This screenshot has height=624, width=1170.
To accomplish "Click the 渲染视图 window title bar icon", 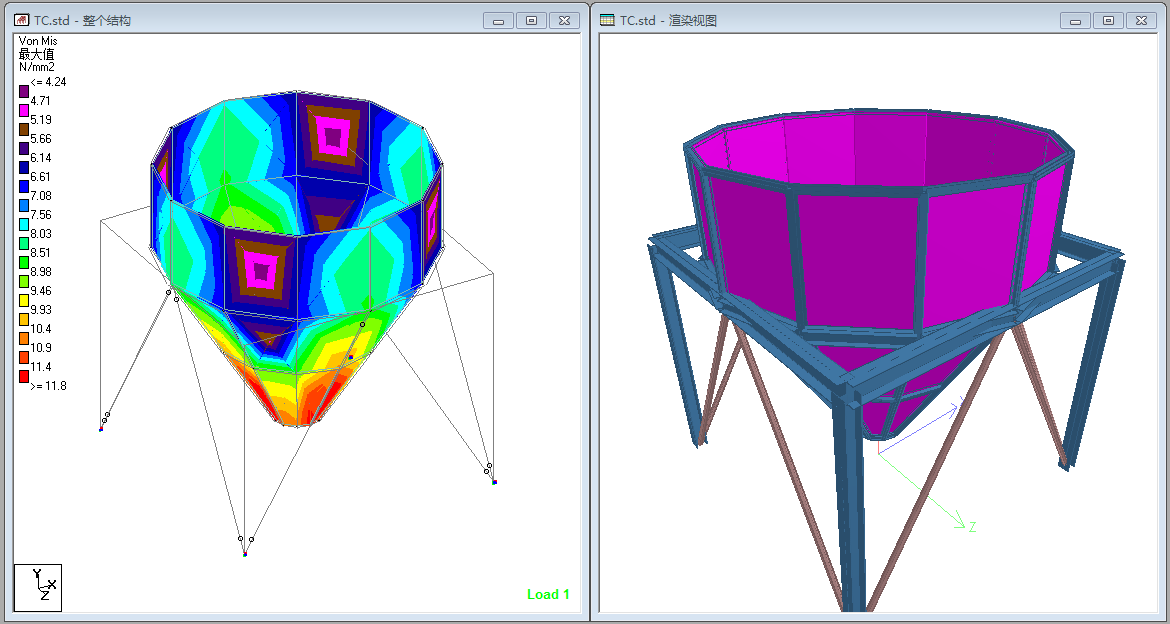I will tap(607, 20).
